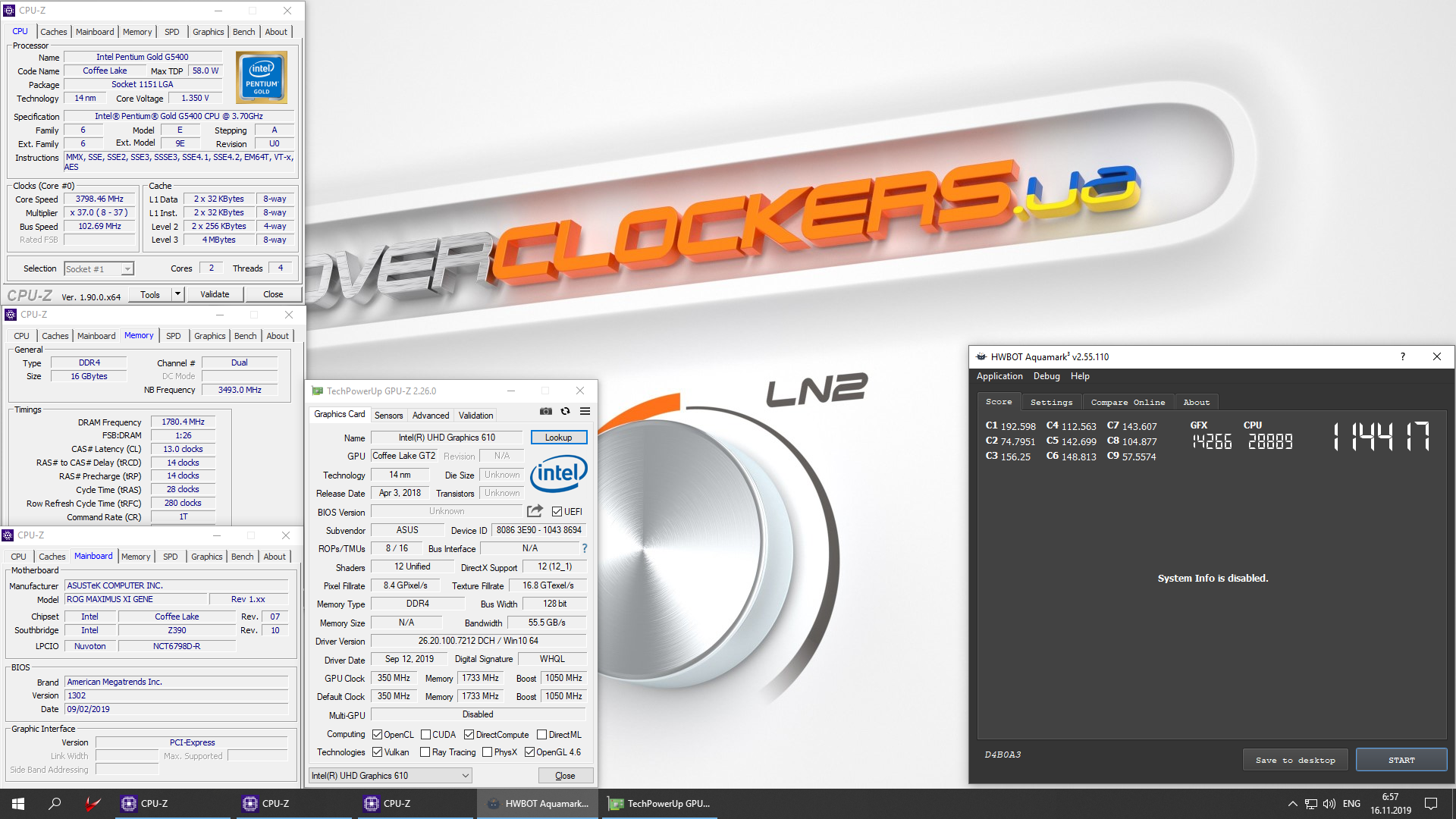
Task: Open the Socket #1 selection dropdown
Action: (x=99, y=269)
